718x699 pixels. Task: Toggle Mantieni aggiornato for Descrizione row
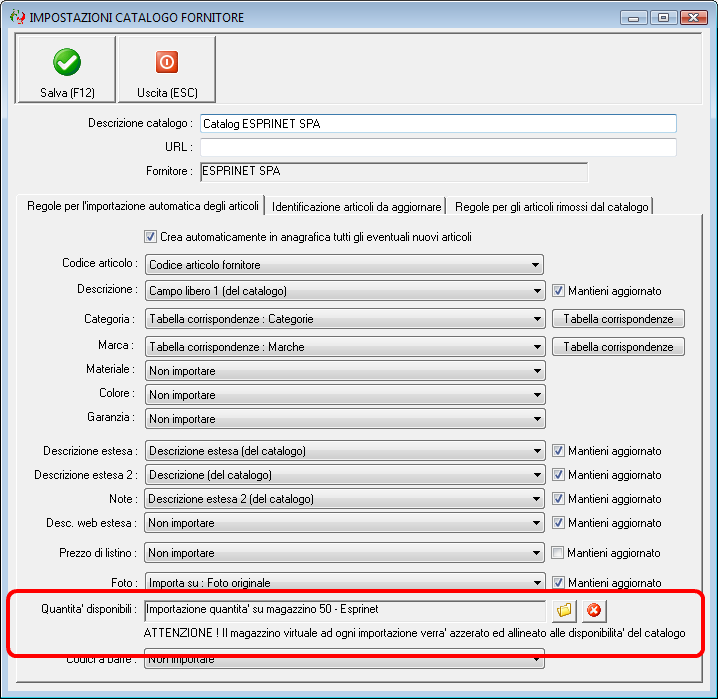(x=558, y=291)
